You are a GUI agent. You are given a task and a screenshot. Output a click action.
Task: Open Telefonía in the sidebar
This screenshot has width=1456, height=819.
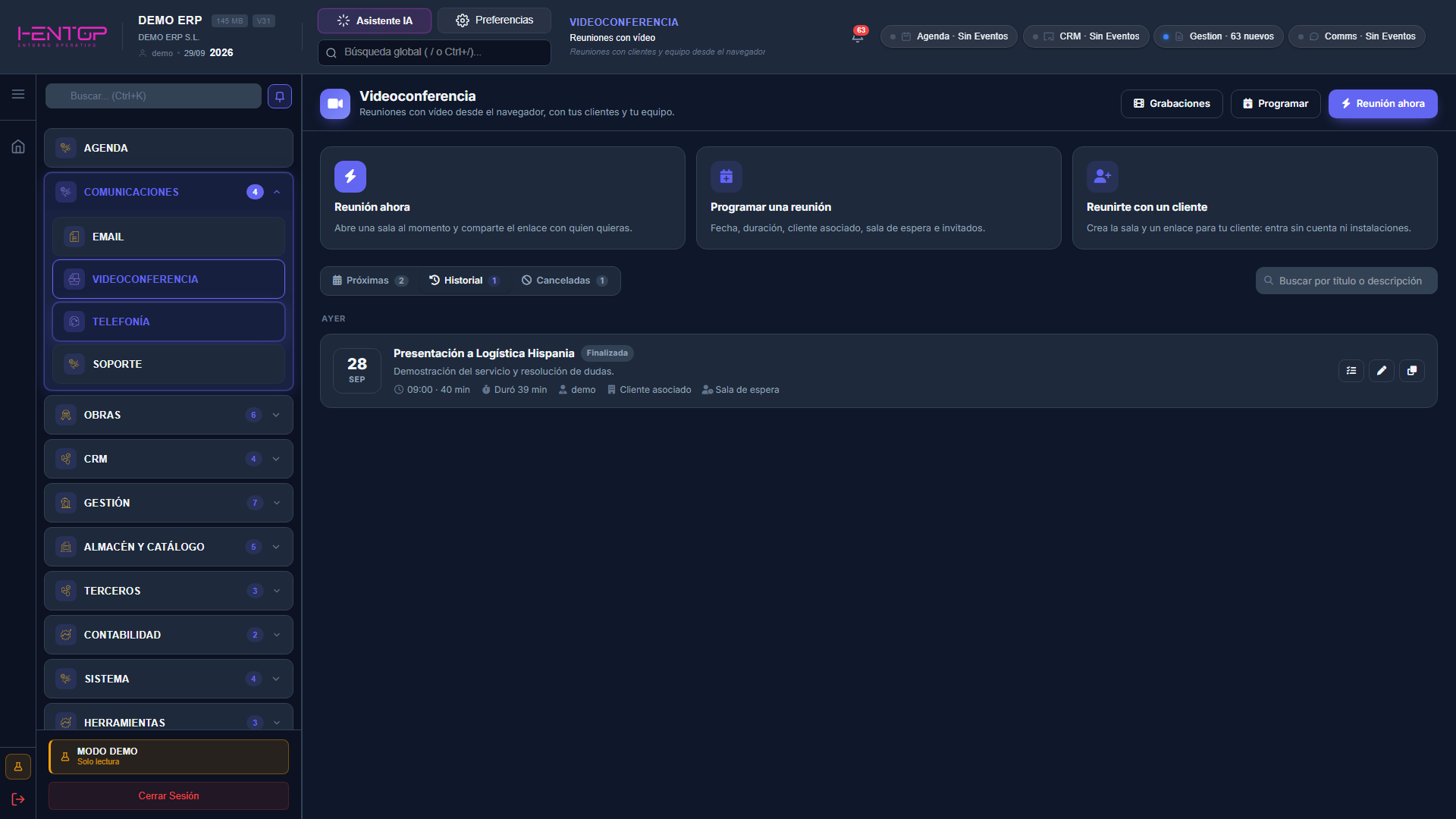[168, 322]
